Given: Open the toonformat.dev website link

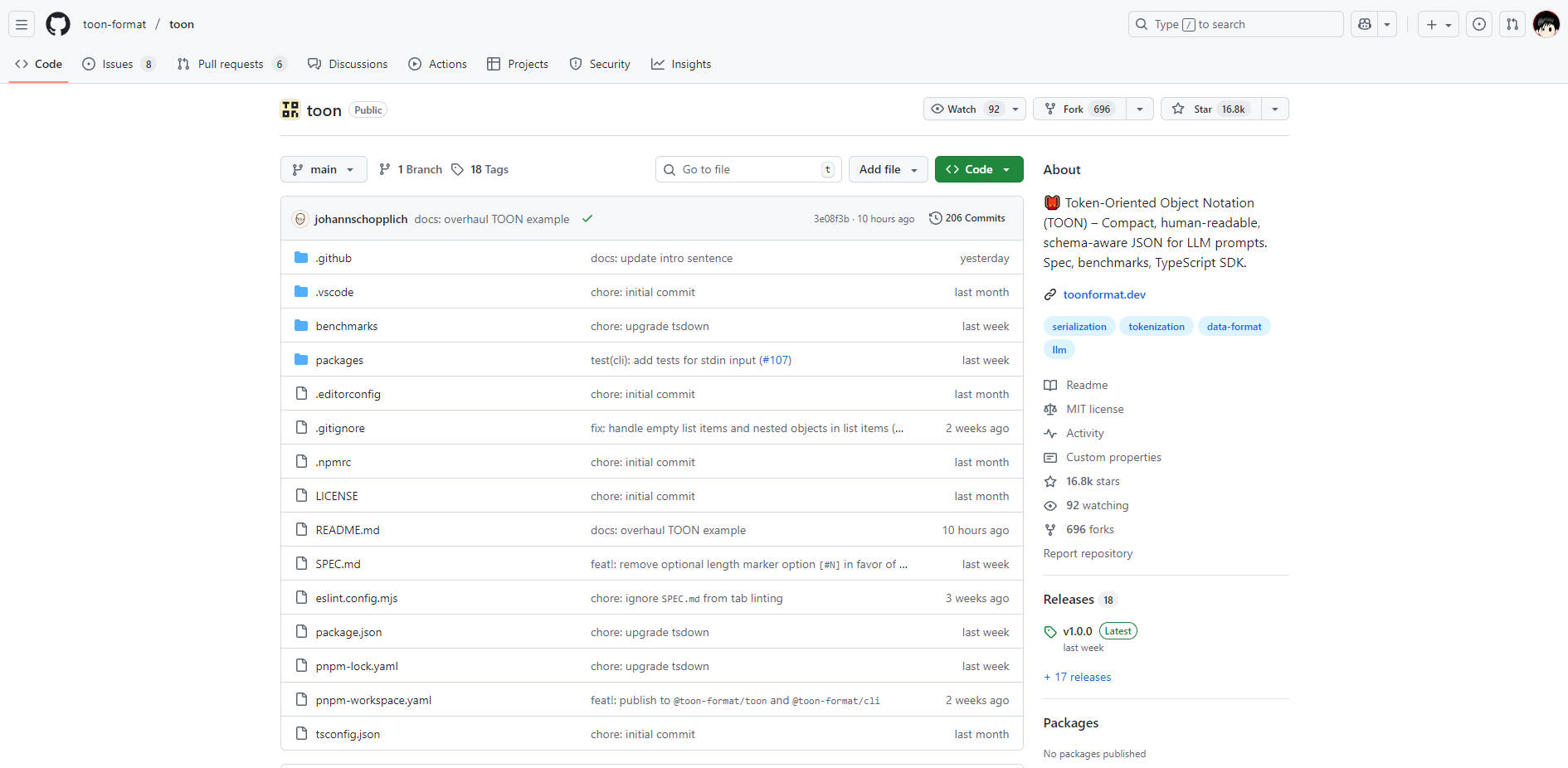Looking at the screenshot, I should (1104, 294).
